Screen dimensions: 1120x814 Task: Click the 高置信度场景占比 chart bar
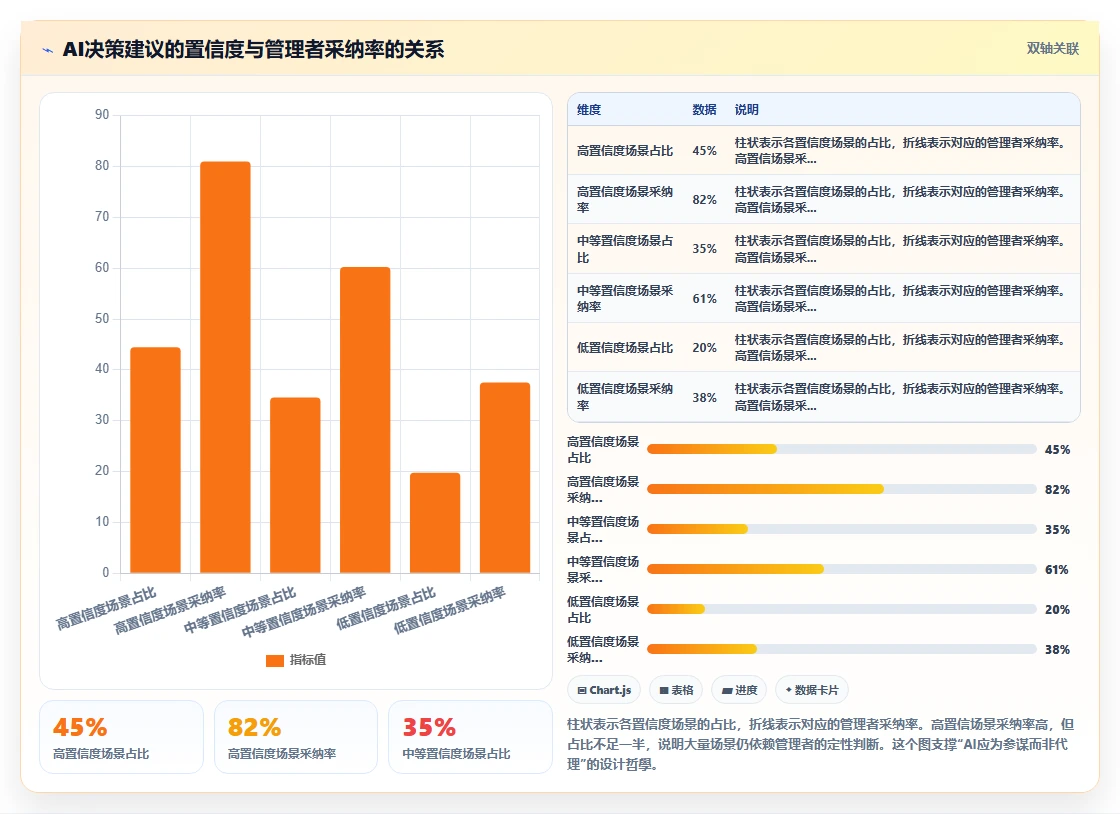pos(156,460)
